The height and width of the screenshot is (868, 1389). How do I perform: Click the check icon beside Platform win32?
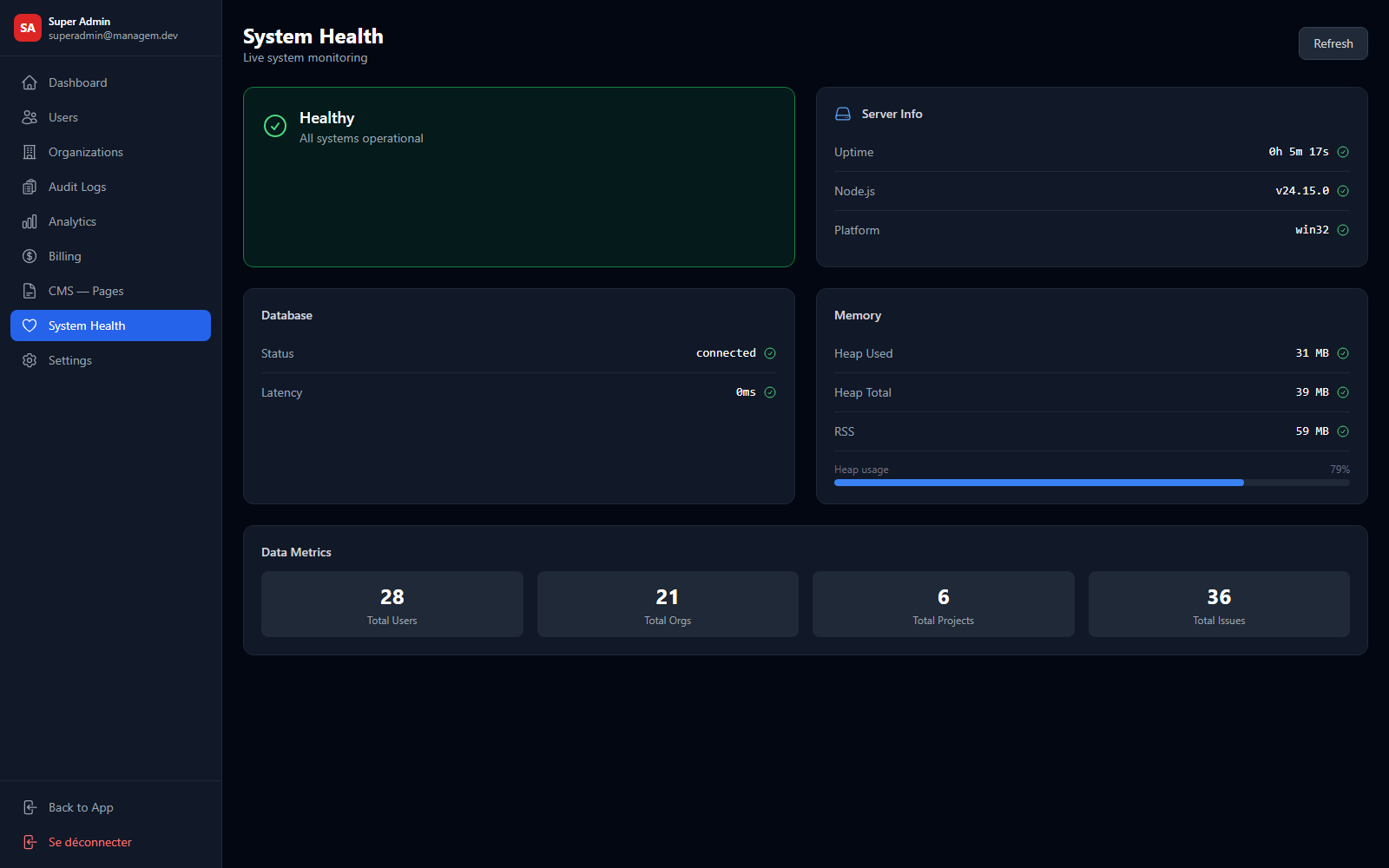coord(1343,230)
